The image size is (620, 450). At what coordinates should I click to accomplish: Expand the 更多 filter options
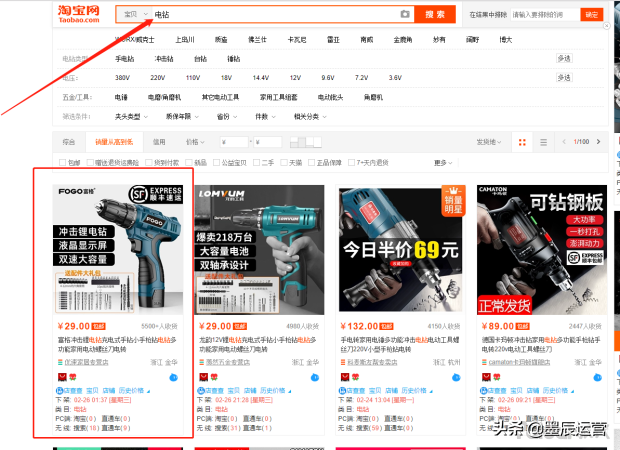[443, 163]
